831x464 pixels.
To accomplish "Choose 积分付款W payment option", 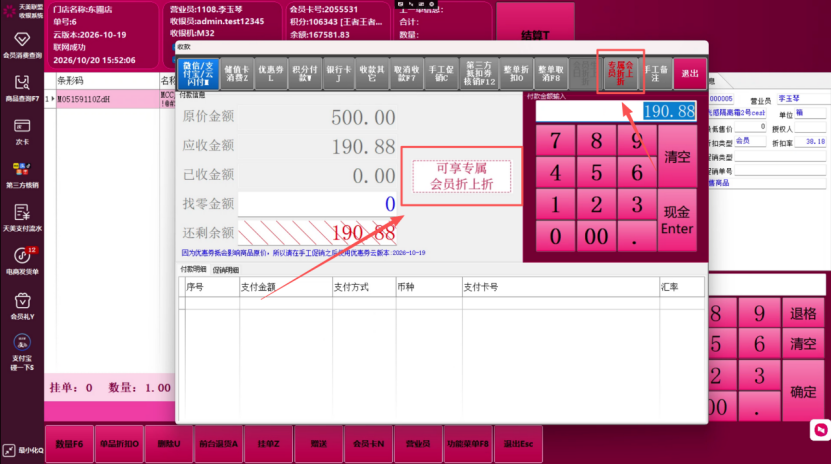I will (x=304, y=74).
